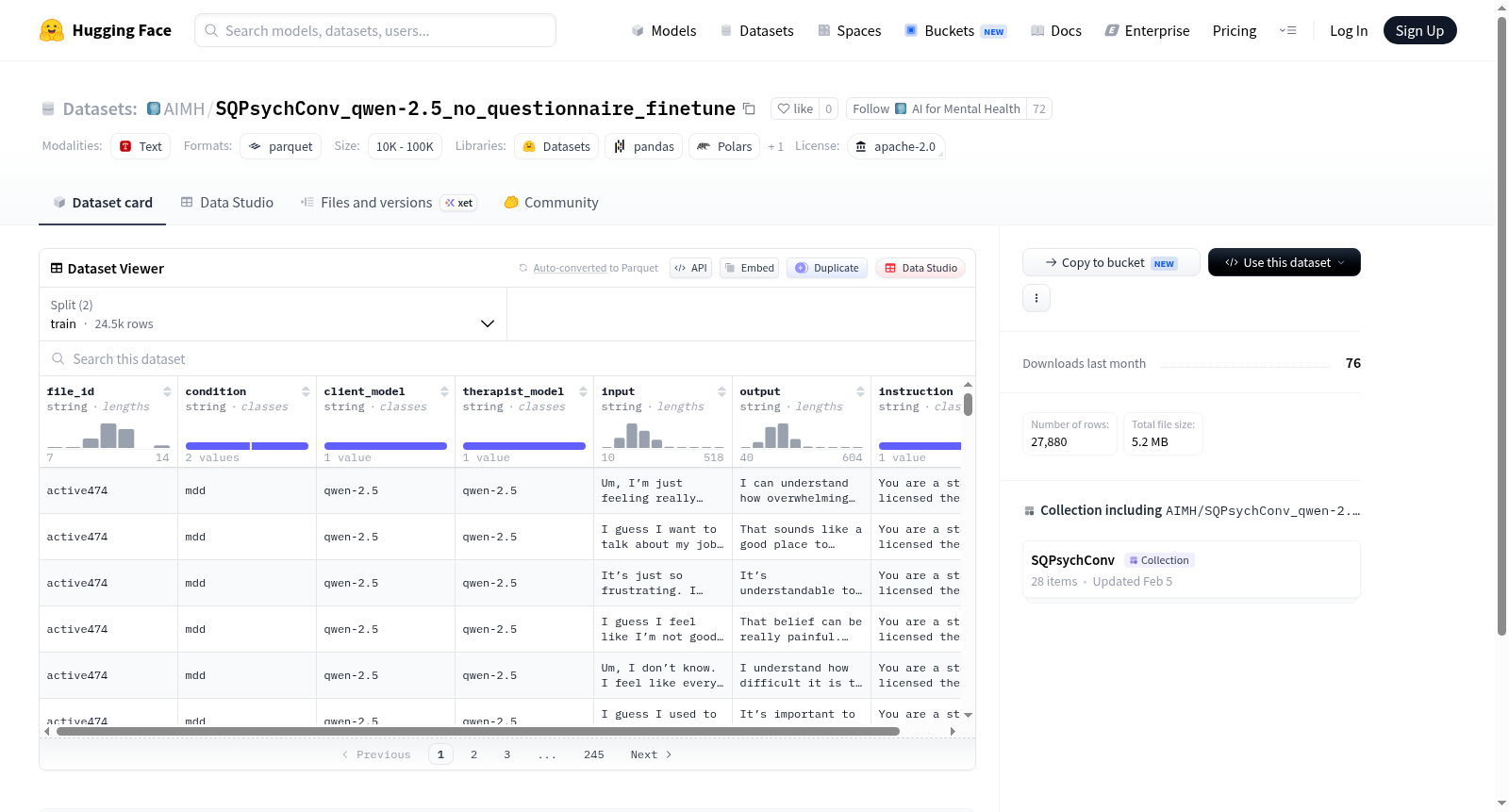Click the search magnifier icon in dataset viewer
This screenshot has width=1509, height=812.
tap(58, 359)
